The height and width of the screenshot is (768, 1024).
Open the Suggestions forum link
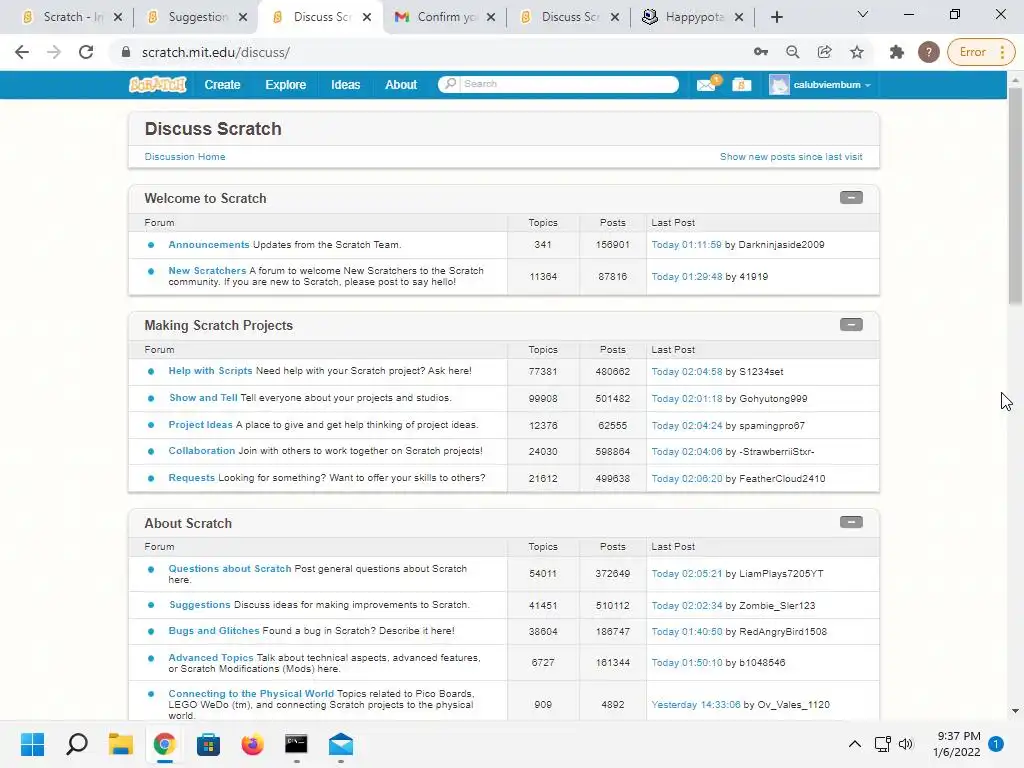(200, 605)
